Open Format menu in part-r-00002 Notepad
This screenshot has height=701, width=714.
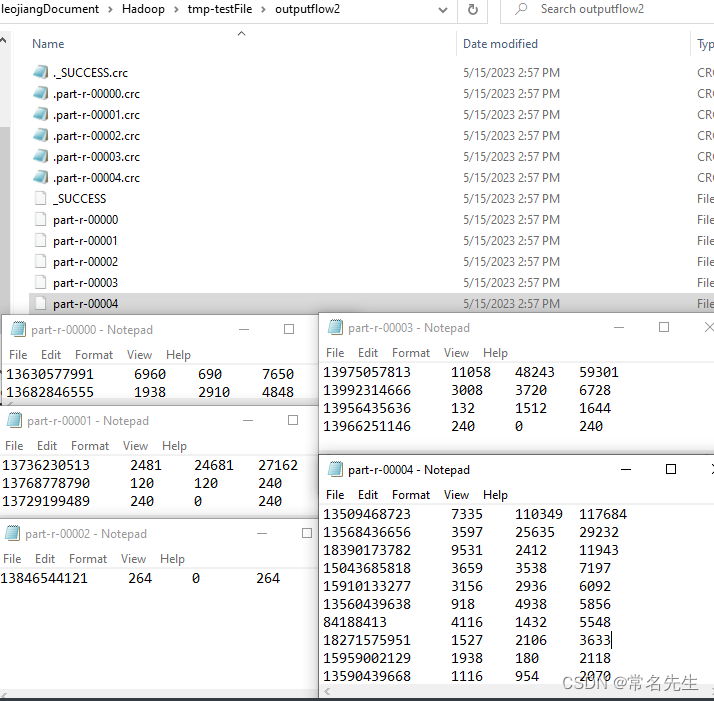[x=88, y=558]
